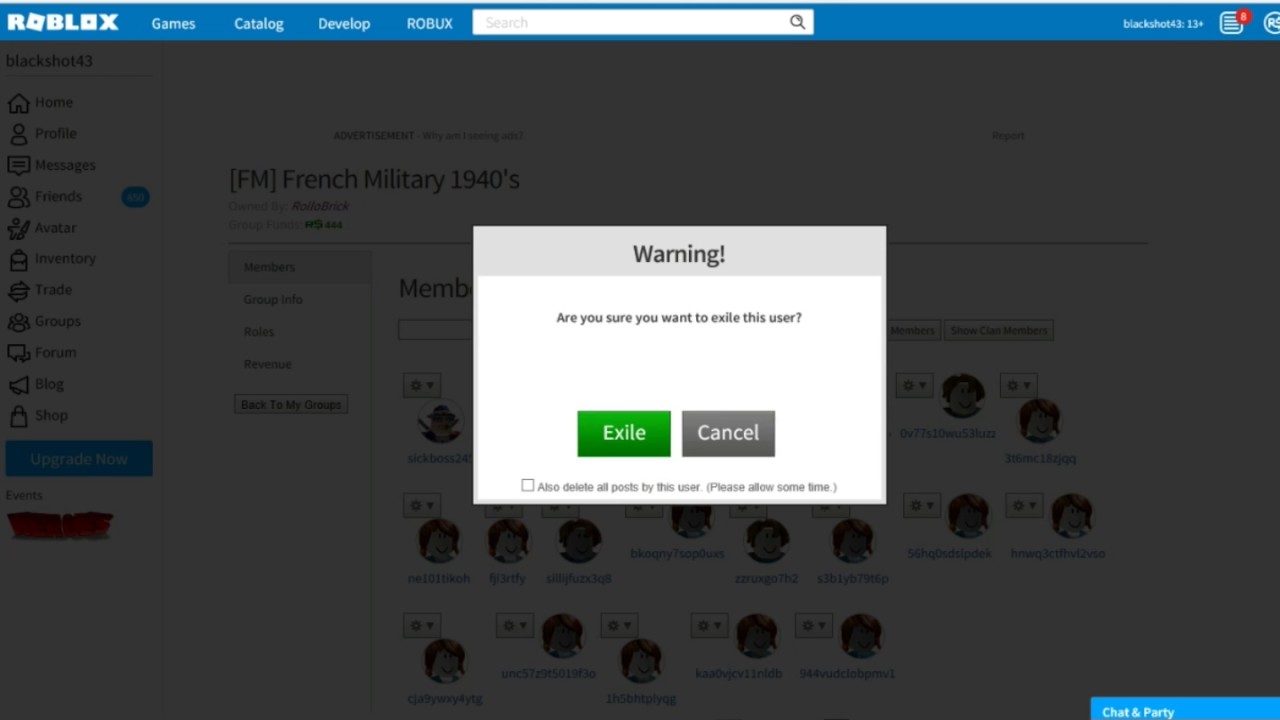Open the Robux balance icon
Screen dimensions: 1280x720
tap(1271, 23)
